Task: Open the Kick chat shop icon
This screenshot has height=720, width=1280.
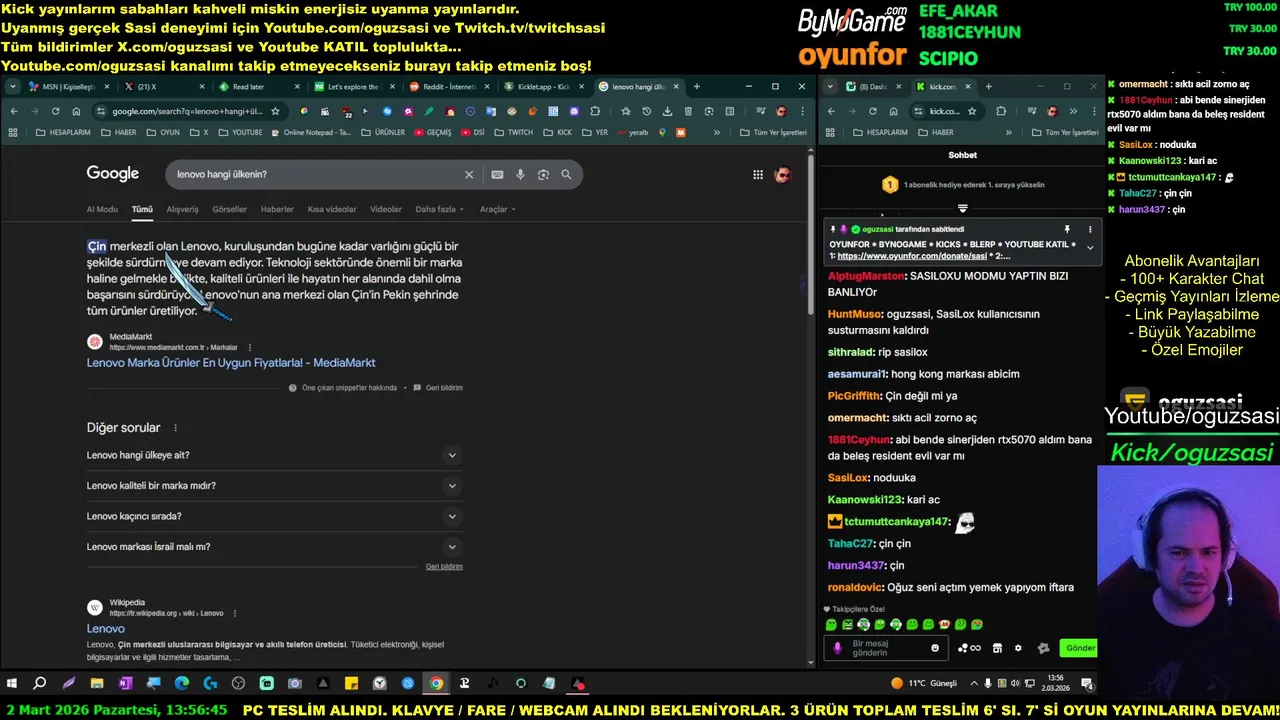Action: [997, 648]
